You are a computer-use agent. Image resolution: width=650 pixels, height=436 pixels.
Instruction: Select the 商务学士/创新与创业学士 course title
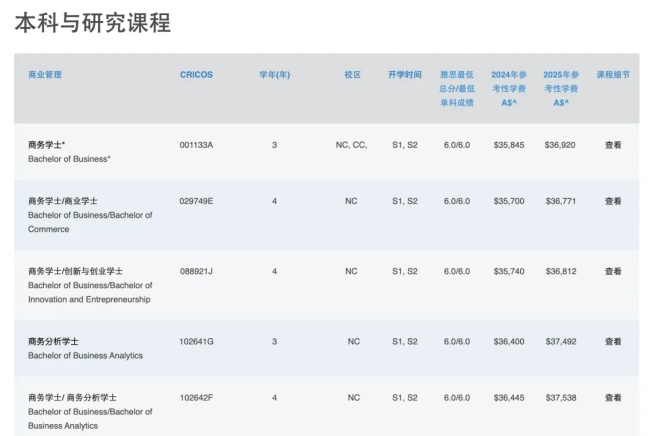click(x=75, y=271)
